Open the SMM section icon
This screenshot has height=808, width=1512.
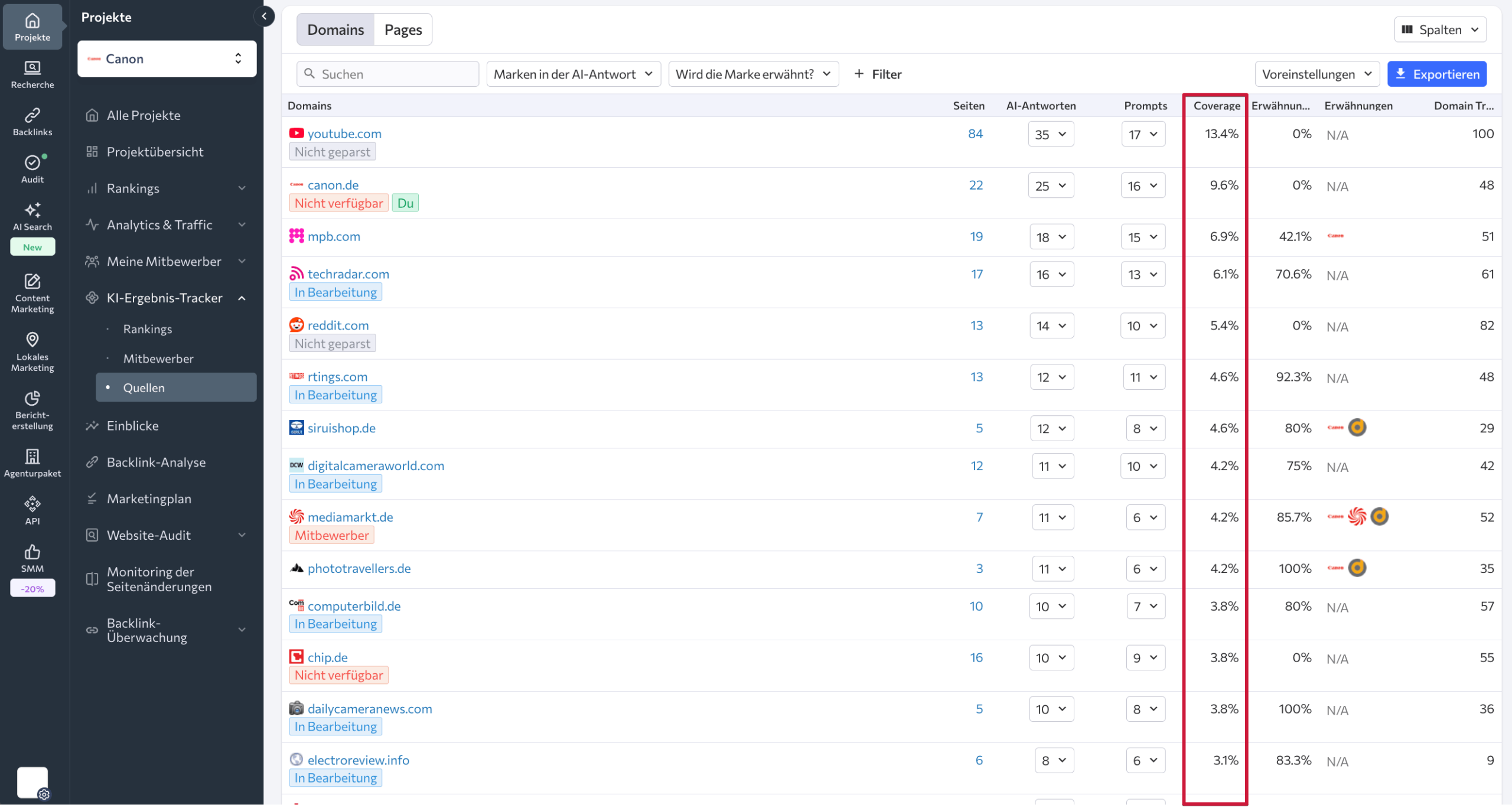point(32,558)
